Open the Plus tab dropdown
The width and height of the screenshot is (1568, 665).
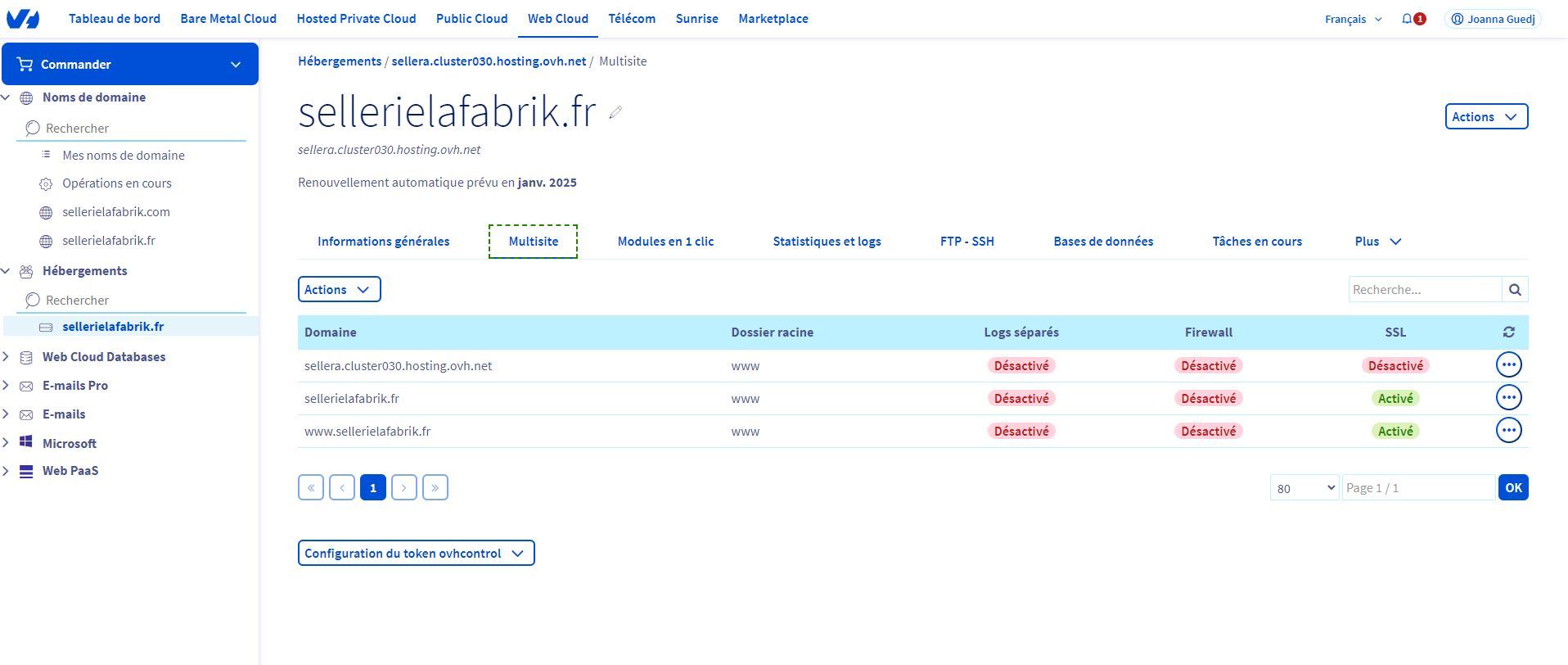pos(1378,242)
